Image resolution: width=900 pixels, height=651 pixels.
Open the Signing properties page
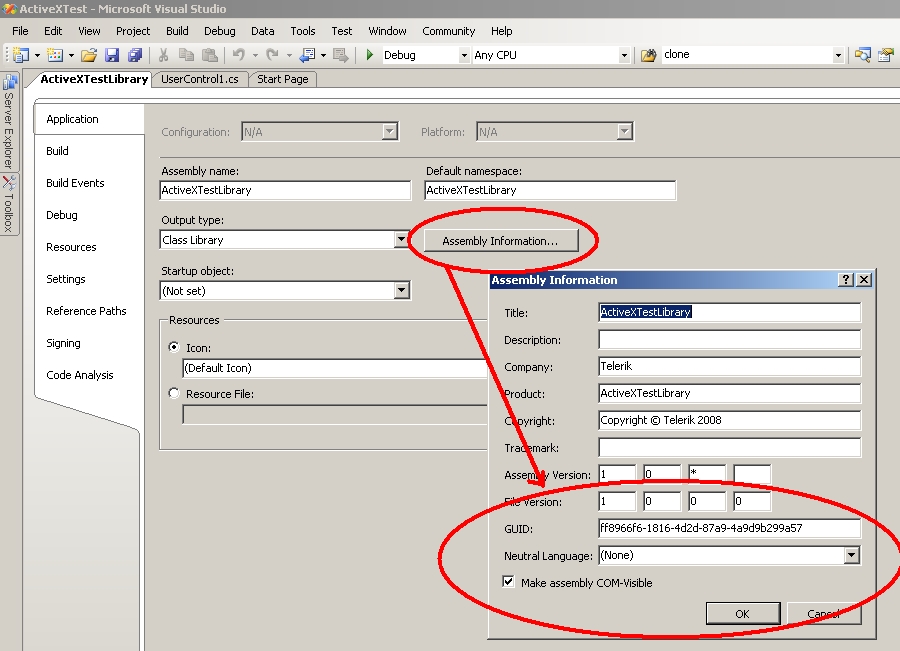point(63,343)
